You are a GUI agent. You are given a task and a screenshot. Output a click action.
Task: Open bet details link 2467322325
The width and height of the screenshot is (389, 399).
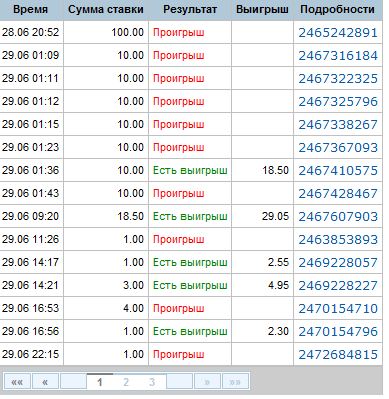338,79
